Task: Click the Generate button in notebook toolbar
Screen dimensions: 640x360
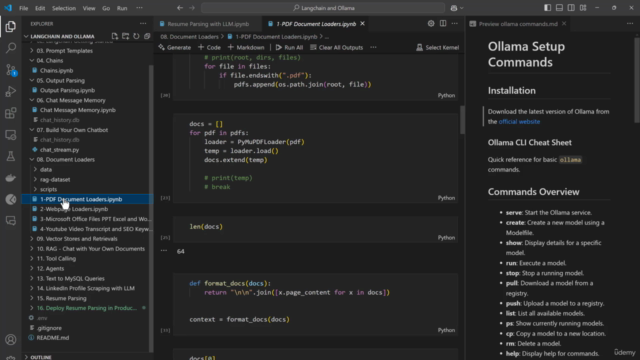Action: (x=175, y=47)
